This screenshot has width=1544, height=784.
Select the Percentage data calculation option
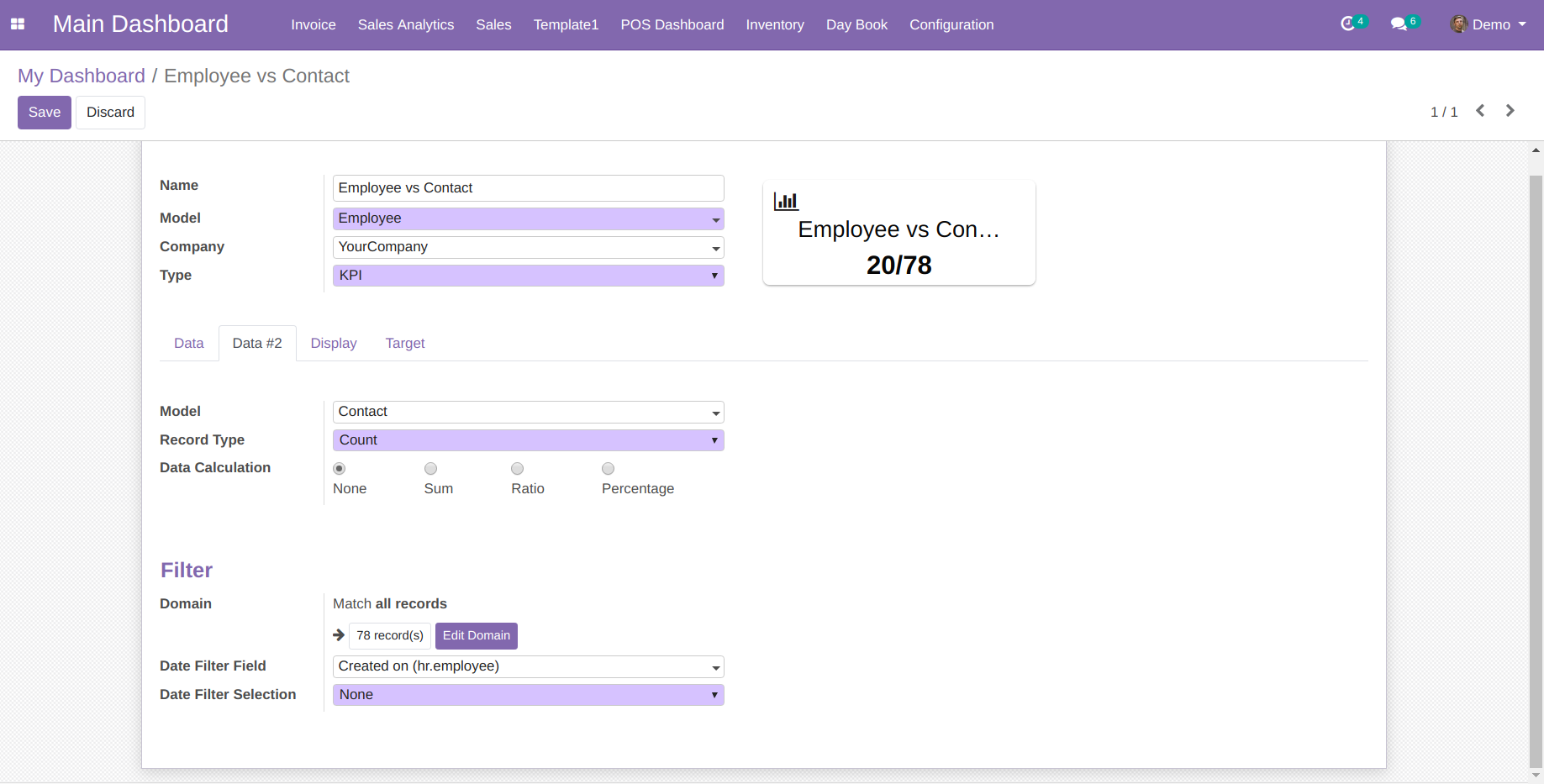tap(609, 469)
